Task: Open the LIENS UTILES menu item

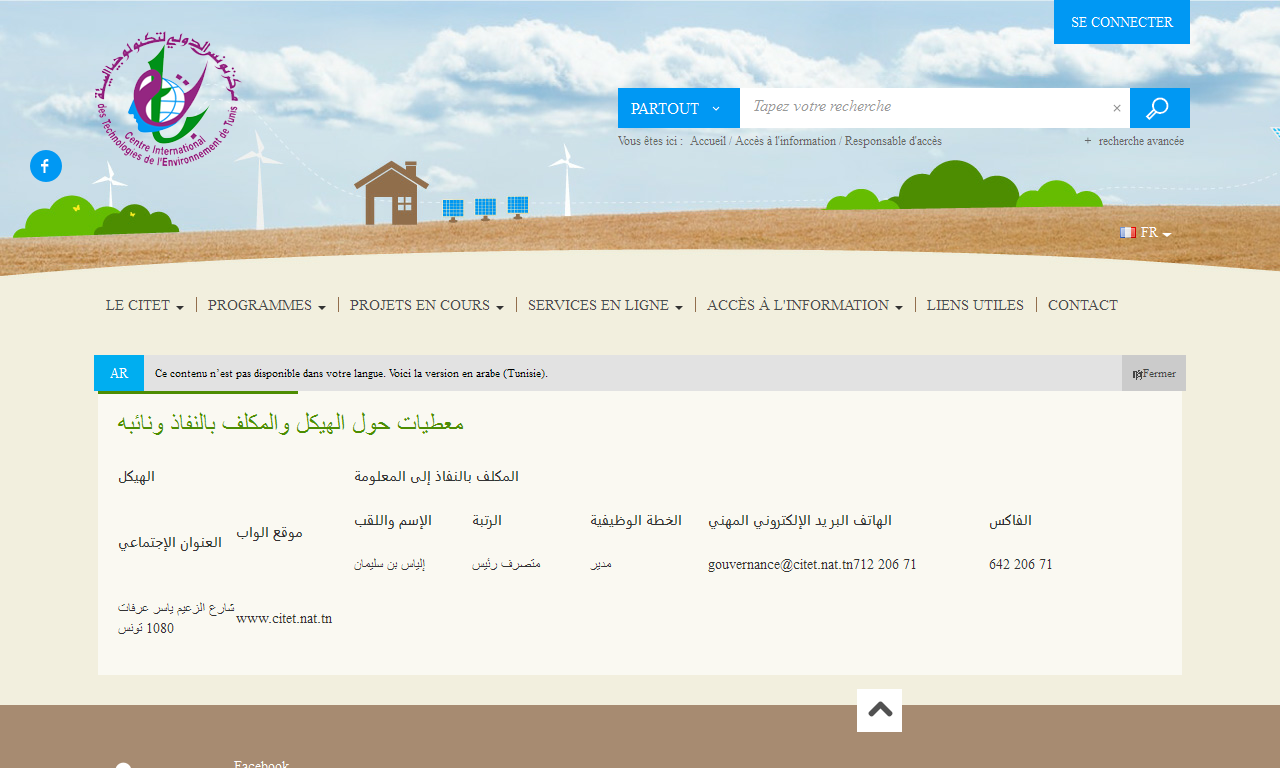Action: 975,305
